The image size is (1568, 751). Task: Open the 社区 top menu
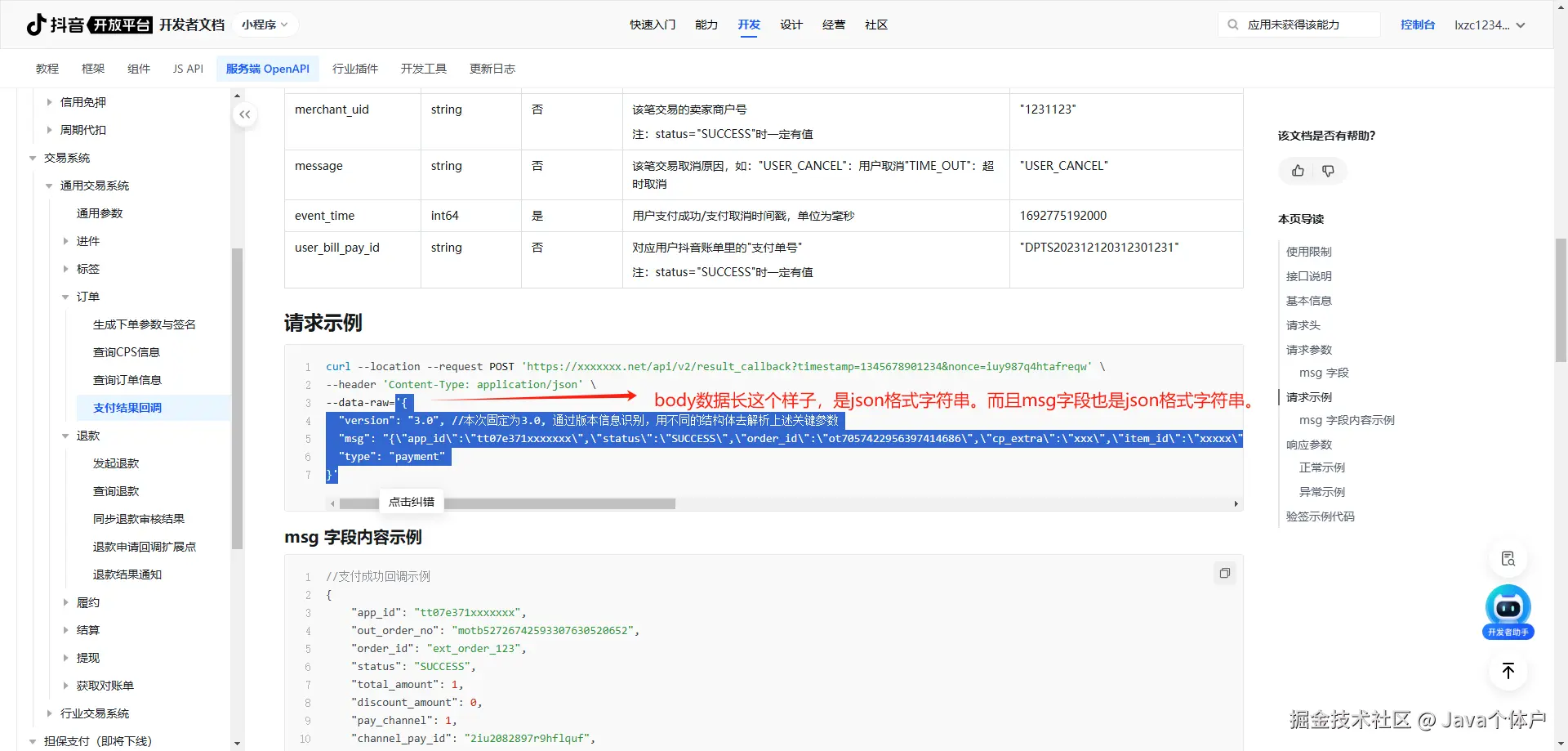coord(876,25)
